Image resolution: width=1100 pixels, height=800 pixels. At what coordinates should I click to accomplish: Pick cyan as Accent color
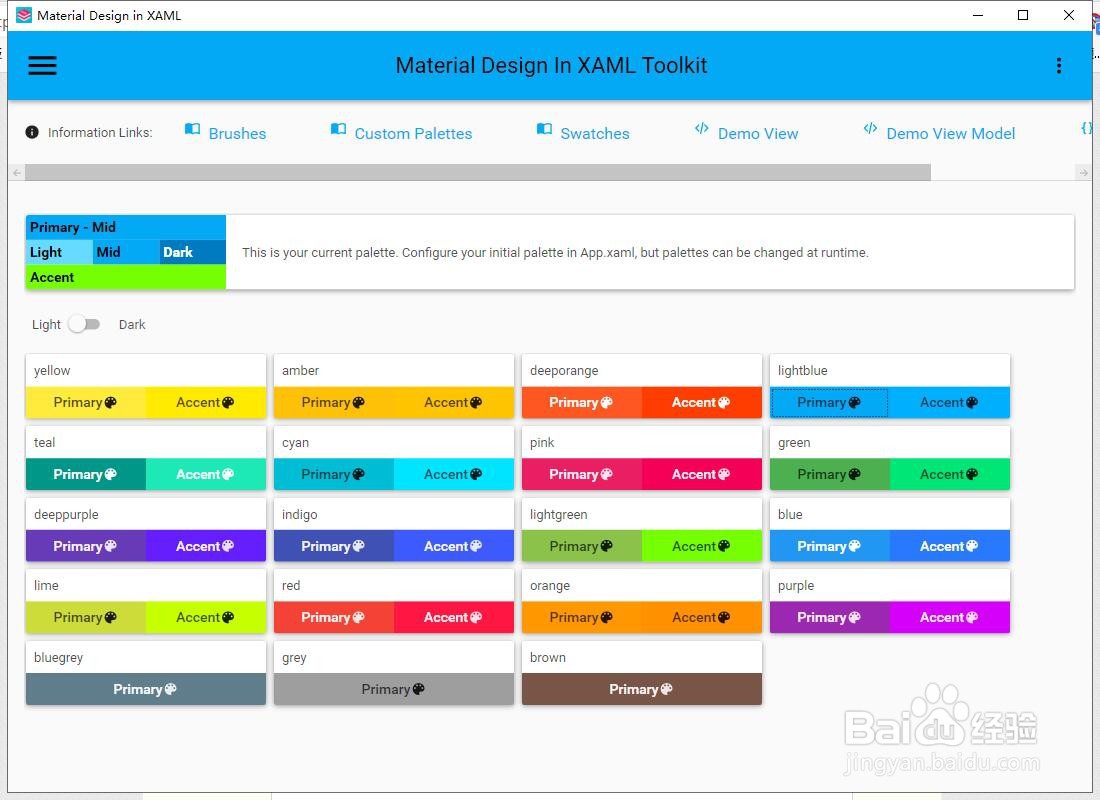(454, 474)
